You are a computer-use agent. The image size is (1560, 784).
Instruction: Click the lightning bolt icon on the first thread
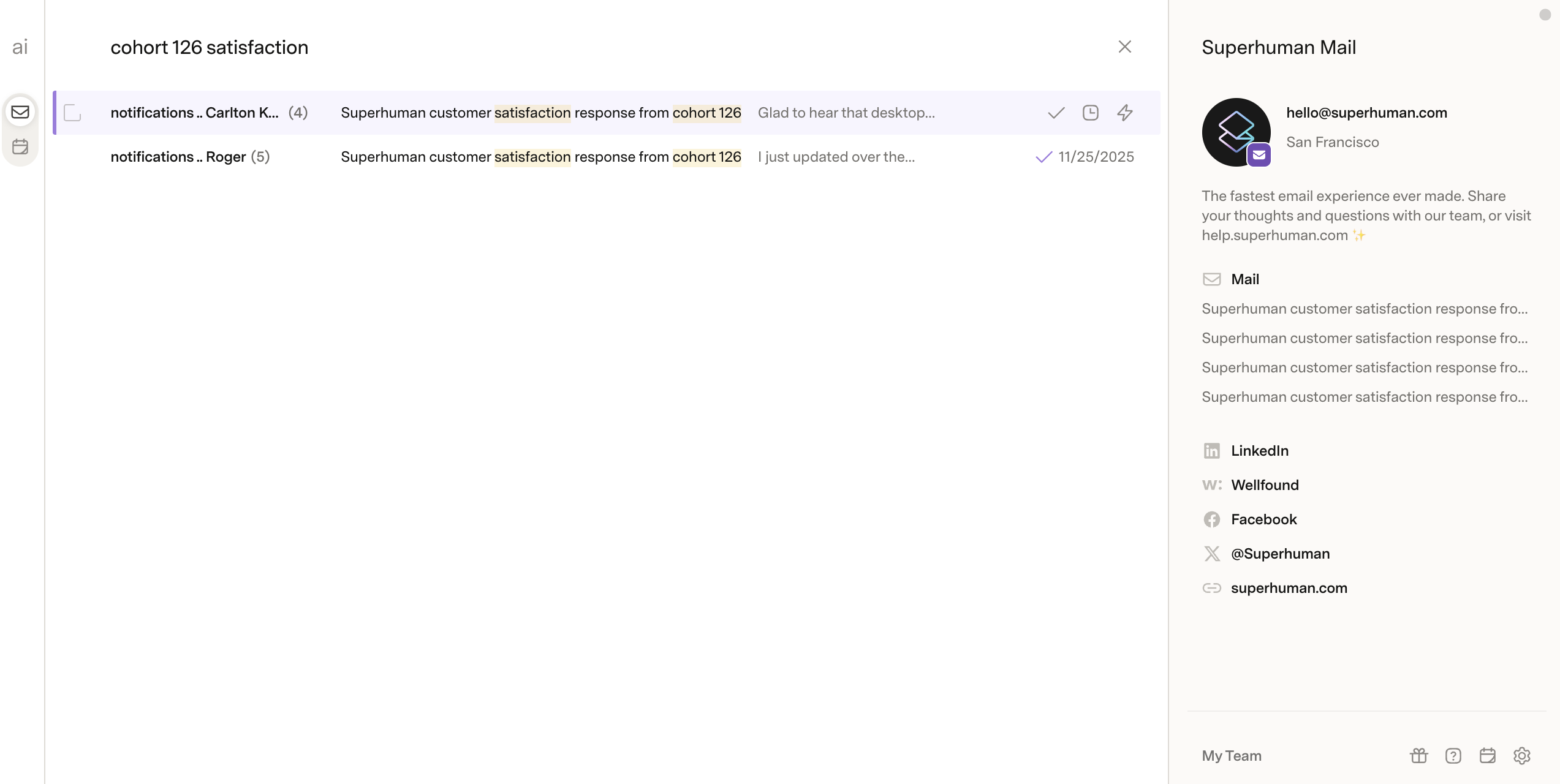[1124, 113]
